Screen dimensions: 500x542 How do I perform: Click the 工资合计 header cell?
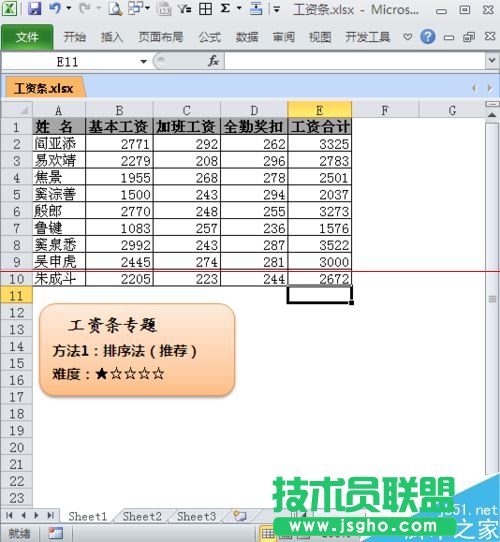point(320,127)
